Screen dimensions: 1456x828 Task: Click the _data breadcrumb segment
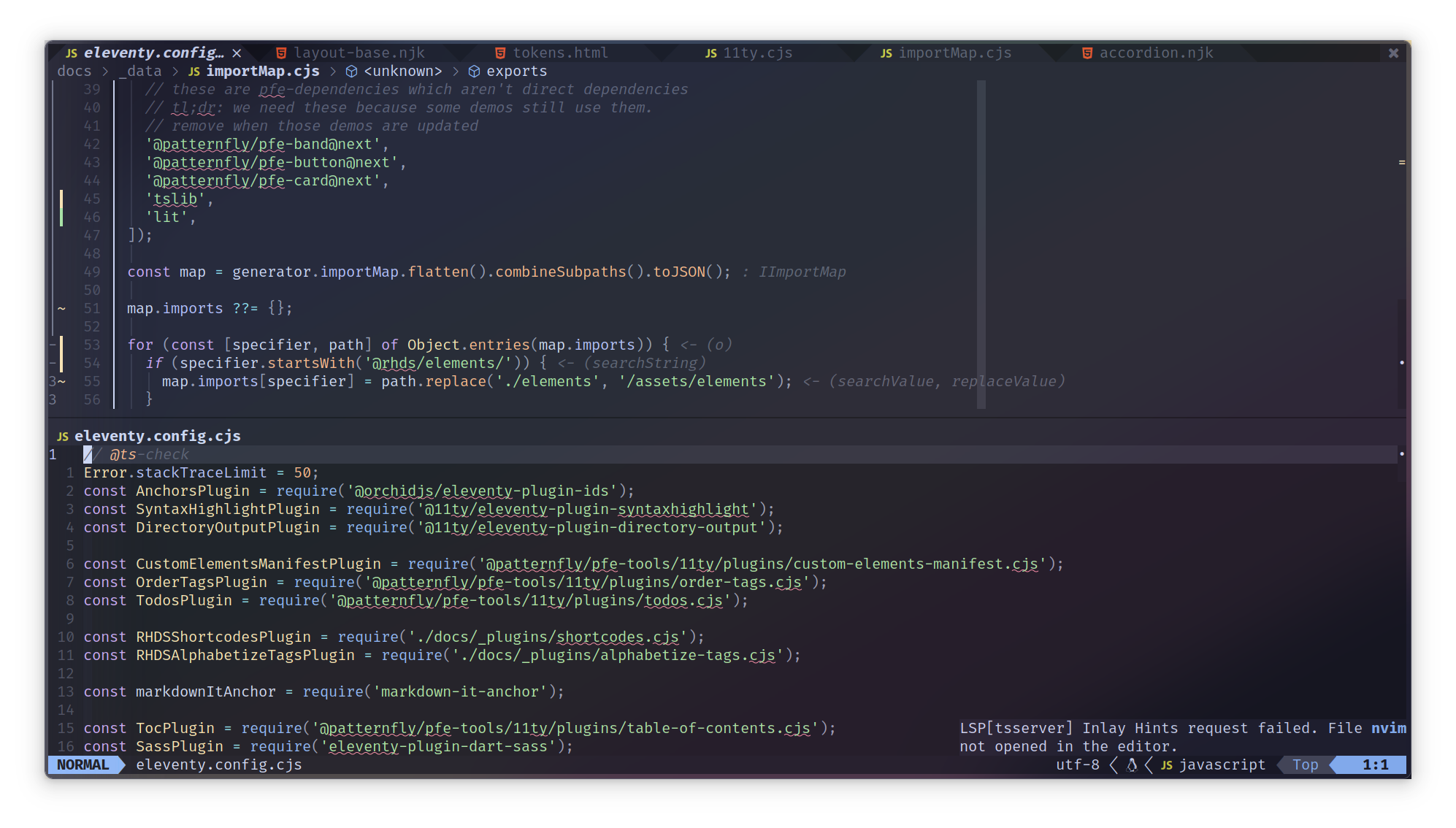click(x=141, y=71)
